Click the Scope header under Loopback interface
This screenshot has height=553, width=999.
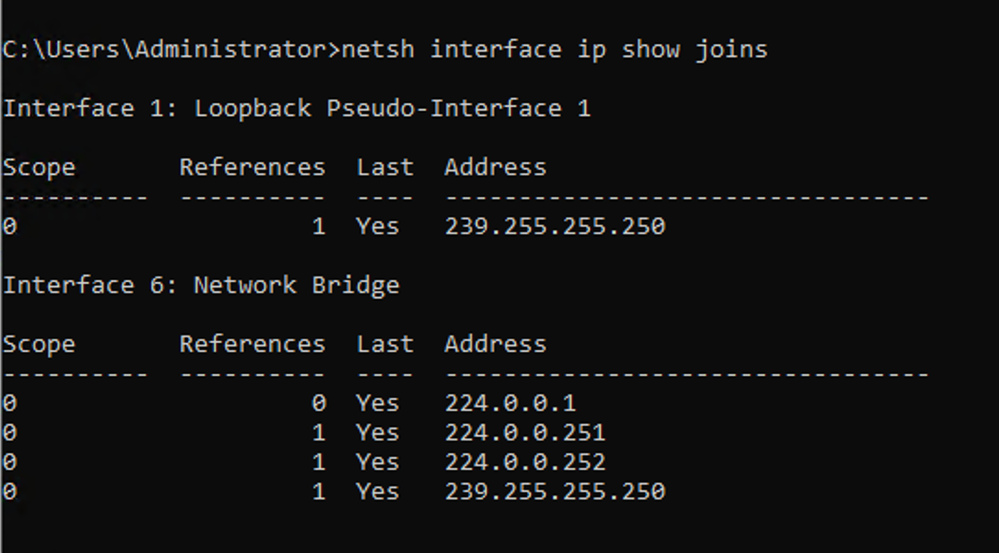[39, 167]
